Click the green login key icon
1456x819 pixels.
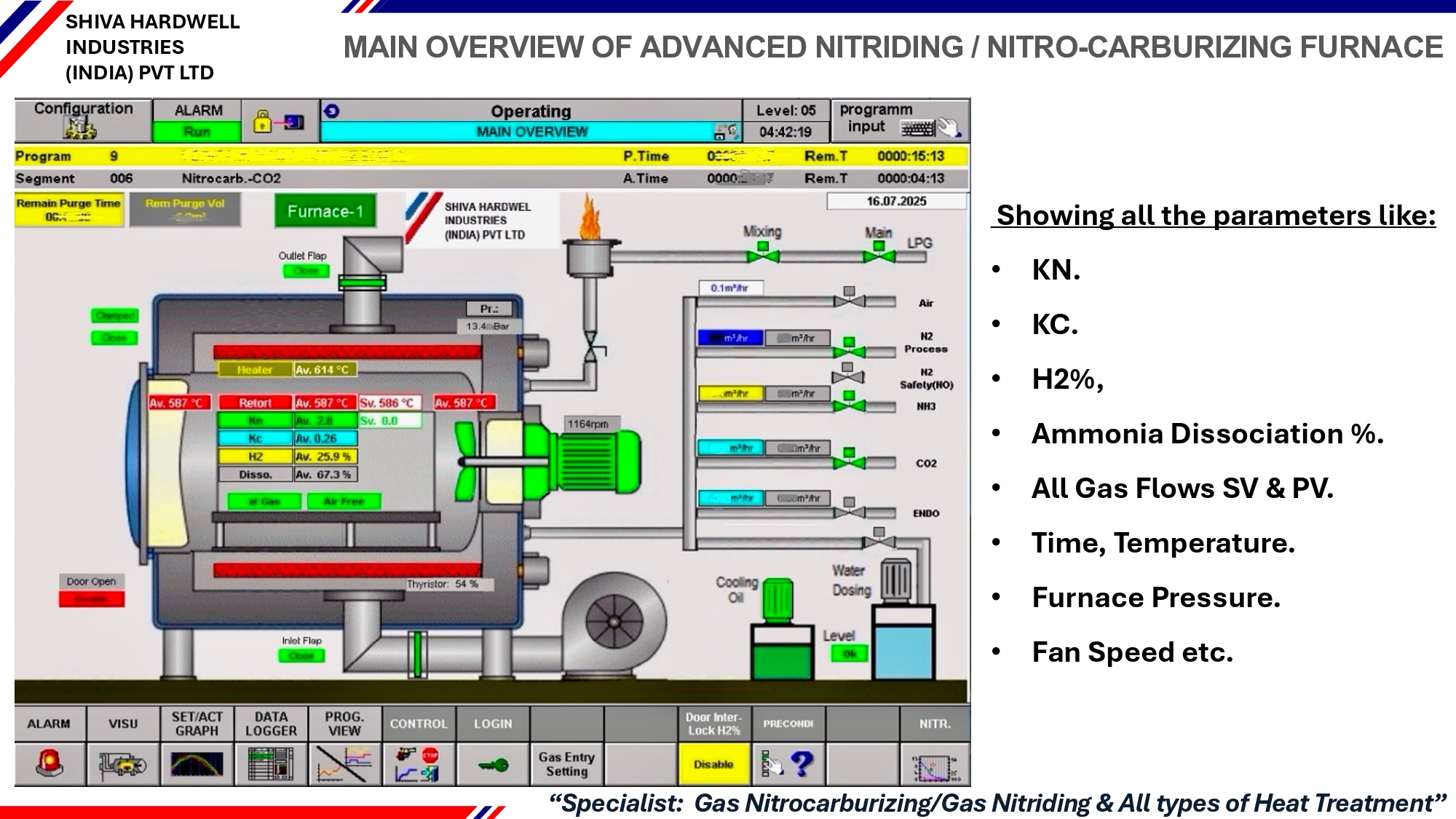[493, 764]
